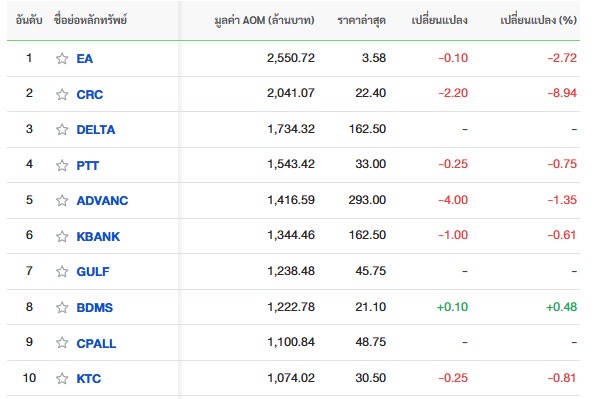This screenshot has width=600, height=399.
Task: Toggle the KTC star icon
Action: click(x=62, y=378)
